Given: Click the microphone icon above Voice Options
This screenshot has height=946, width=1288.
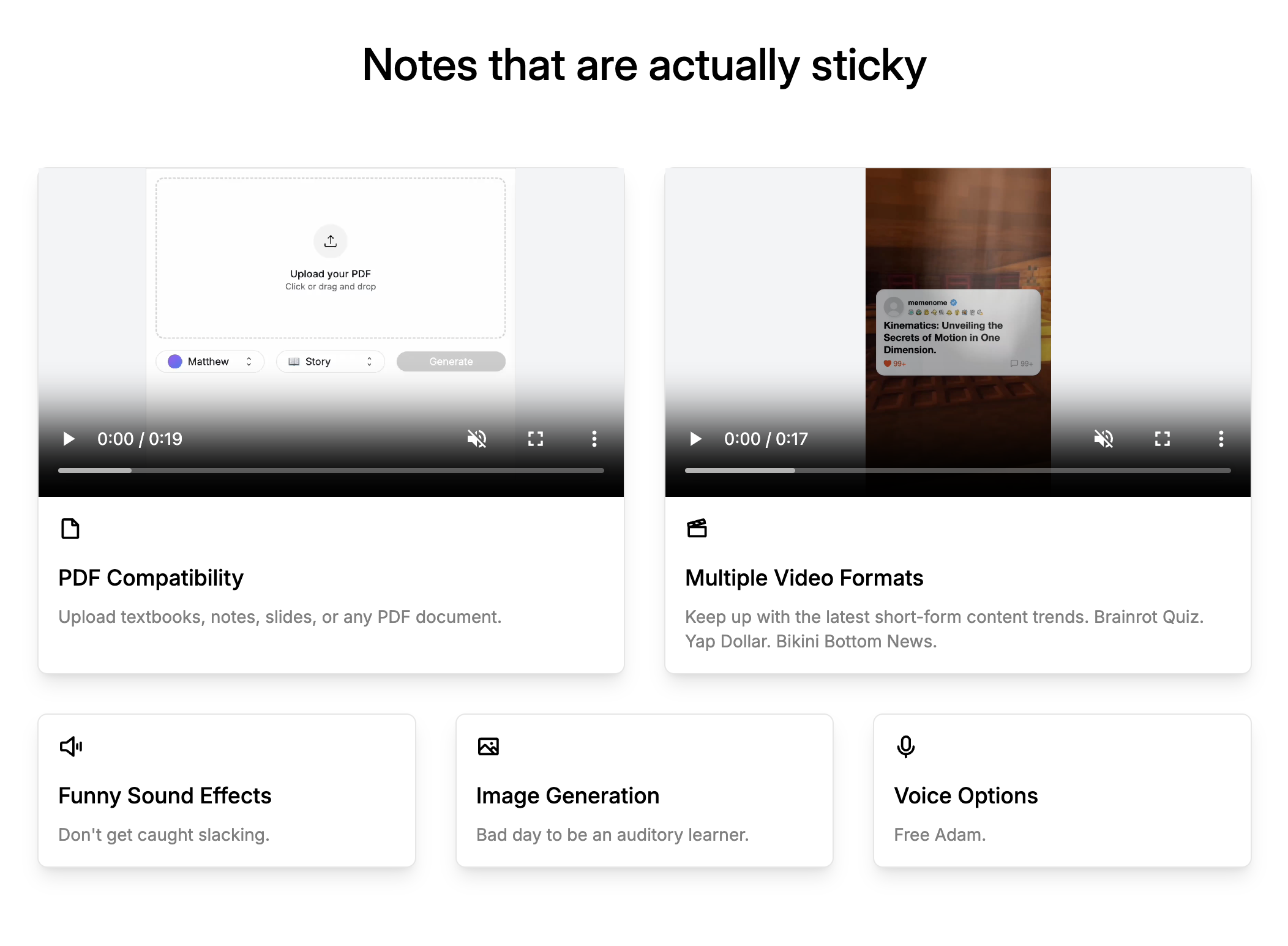Looking at the screenshot, I should tap(905, 747).
